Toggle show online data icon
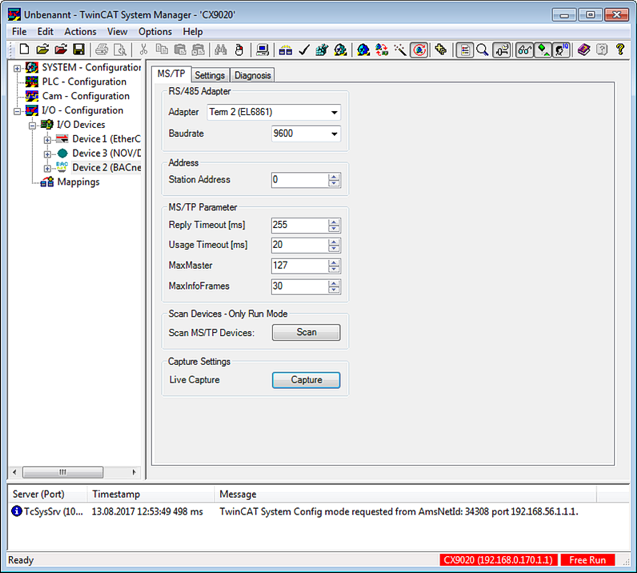The width and height of the screenshot is (637, 573). (501, 50)
